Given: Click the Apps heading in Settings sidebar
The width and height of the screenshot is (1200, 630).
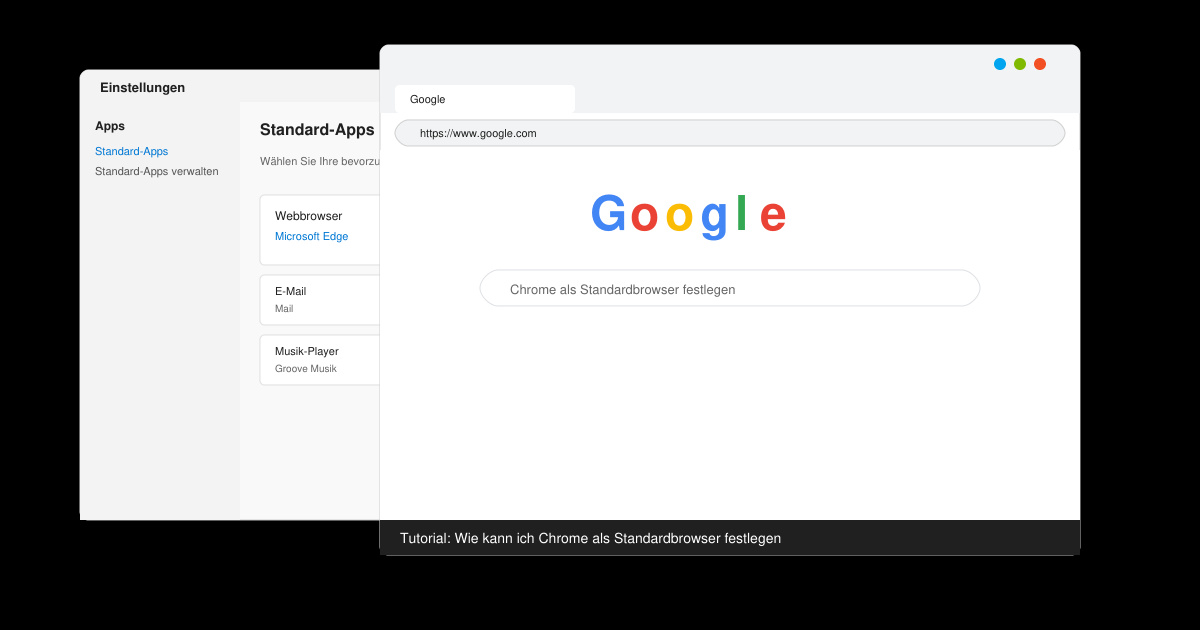Looking at the screenshot, I should pyautogui.click(x=110, y=126).
